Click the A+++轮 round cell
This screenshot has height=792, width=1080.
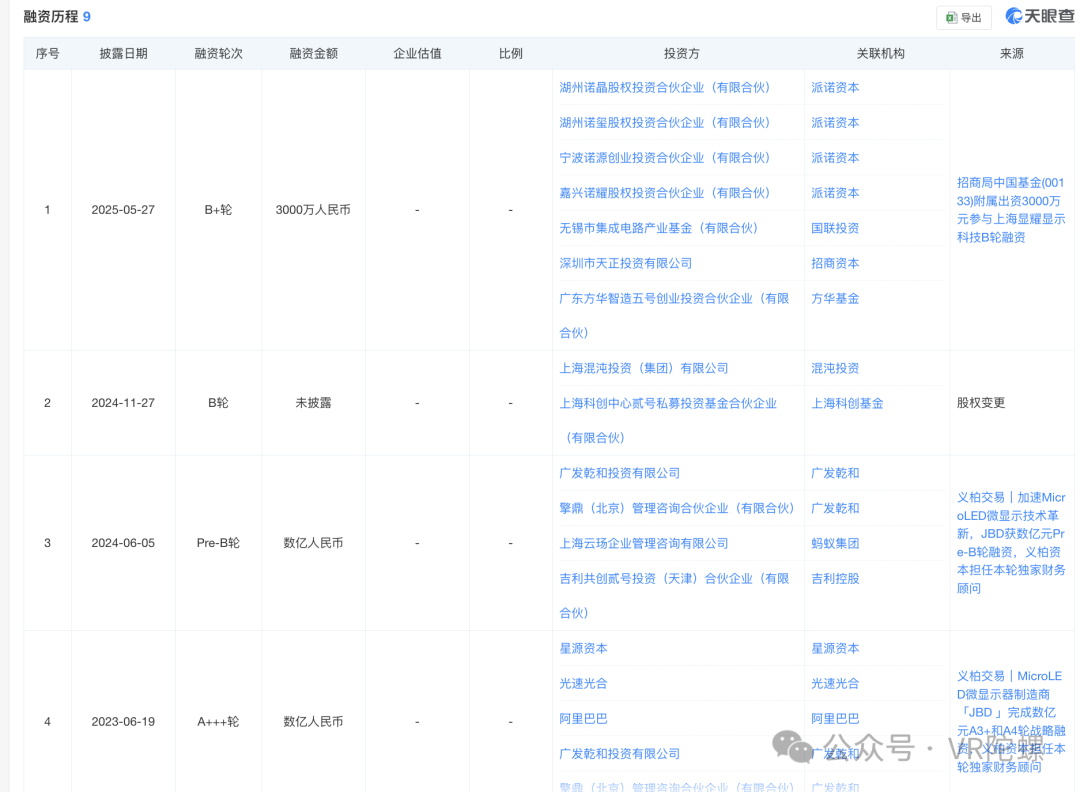coord(218,722)
